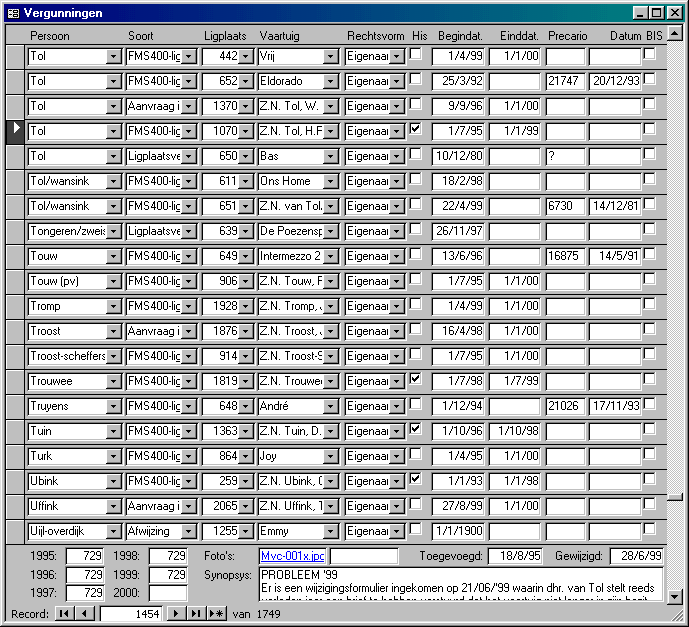Click Begindat. value 1/1/1900
Screen dimensions: 689x627
coord(457,532)
